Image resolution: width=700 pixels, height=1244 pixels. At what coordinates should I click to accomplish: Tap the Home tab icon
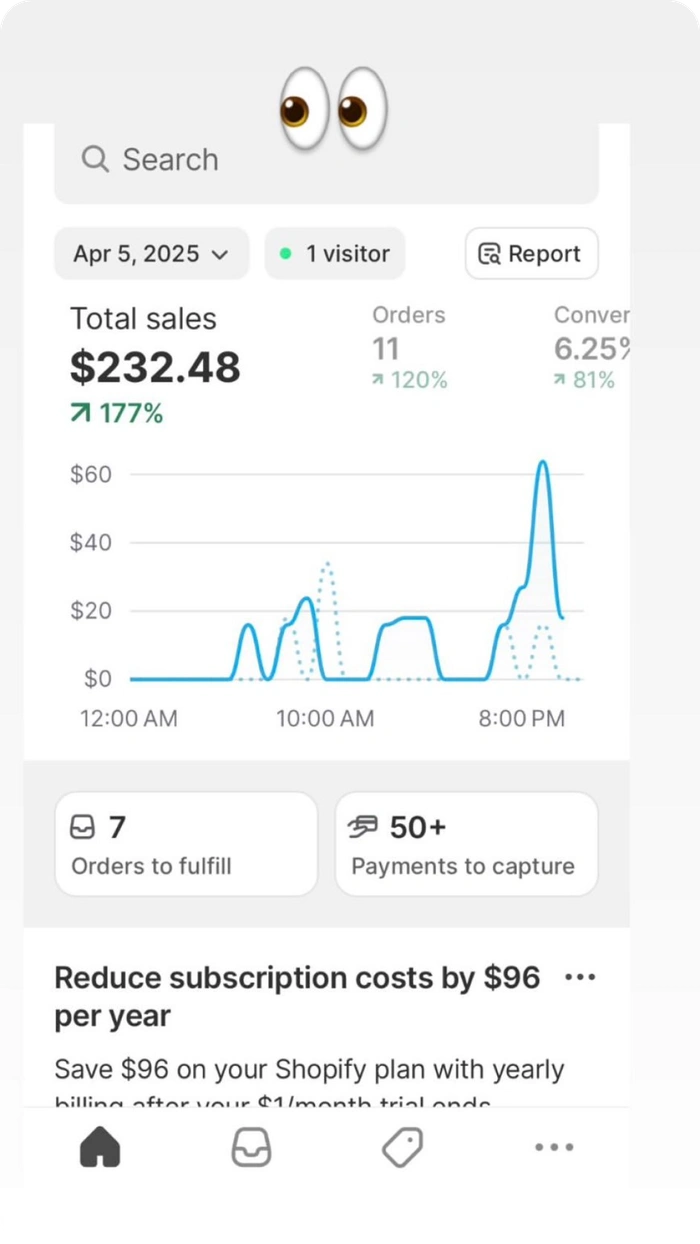point(100,1147)
